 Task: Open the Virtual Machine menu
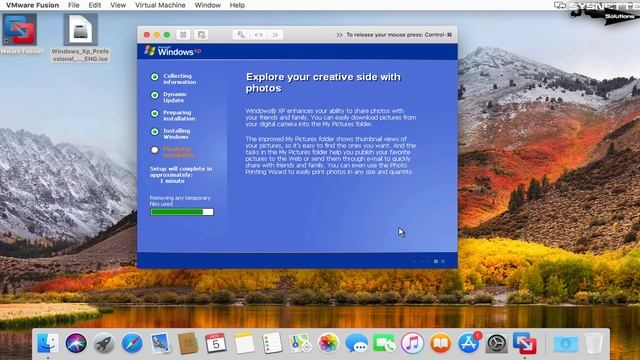(160, 5)
